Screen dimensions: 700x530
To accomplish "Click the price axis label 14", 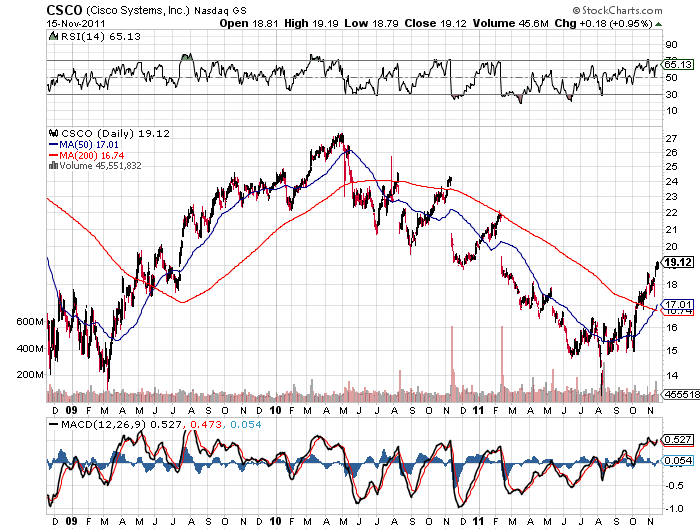I will (x=671, y=375).
